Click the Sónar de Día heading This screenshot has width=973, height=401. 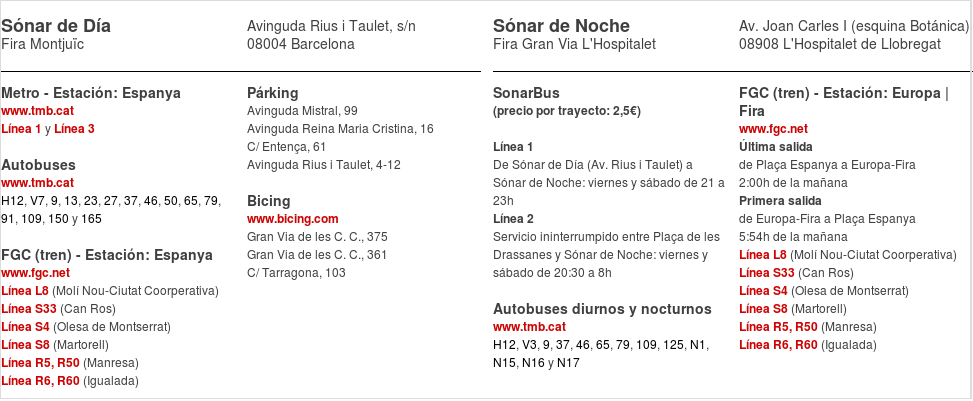pos(56,26)
